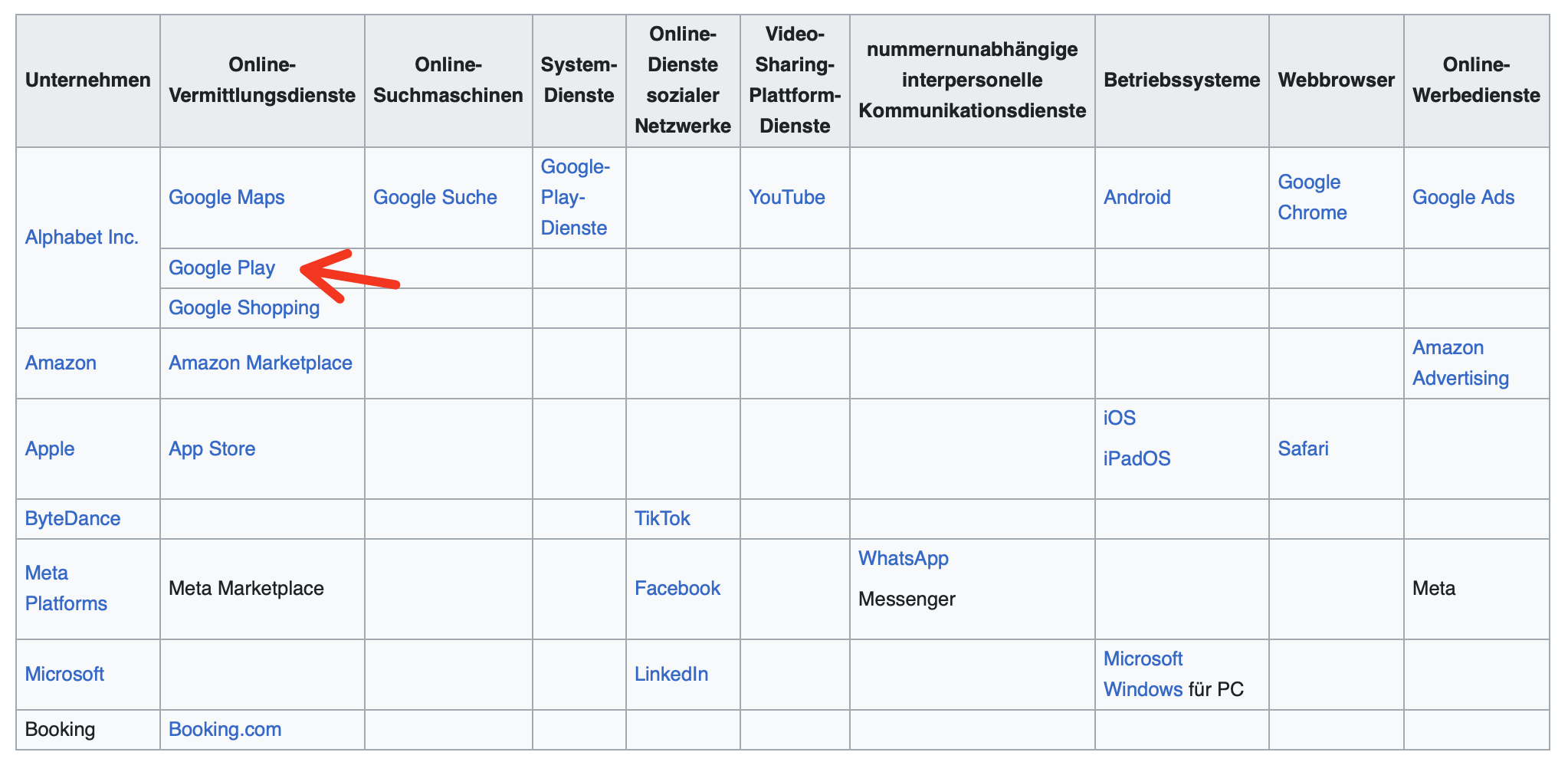The height and width of the screenshot is (762, 1568).
Task: Click the Online-Dienste sozialer Netzwerke header
Action: [683, 80]
